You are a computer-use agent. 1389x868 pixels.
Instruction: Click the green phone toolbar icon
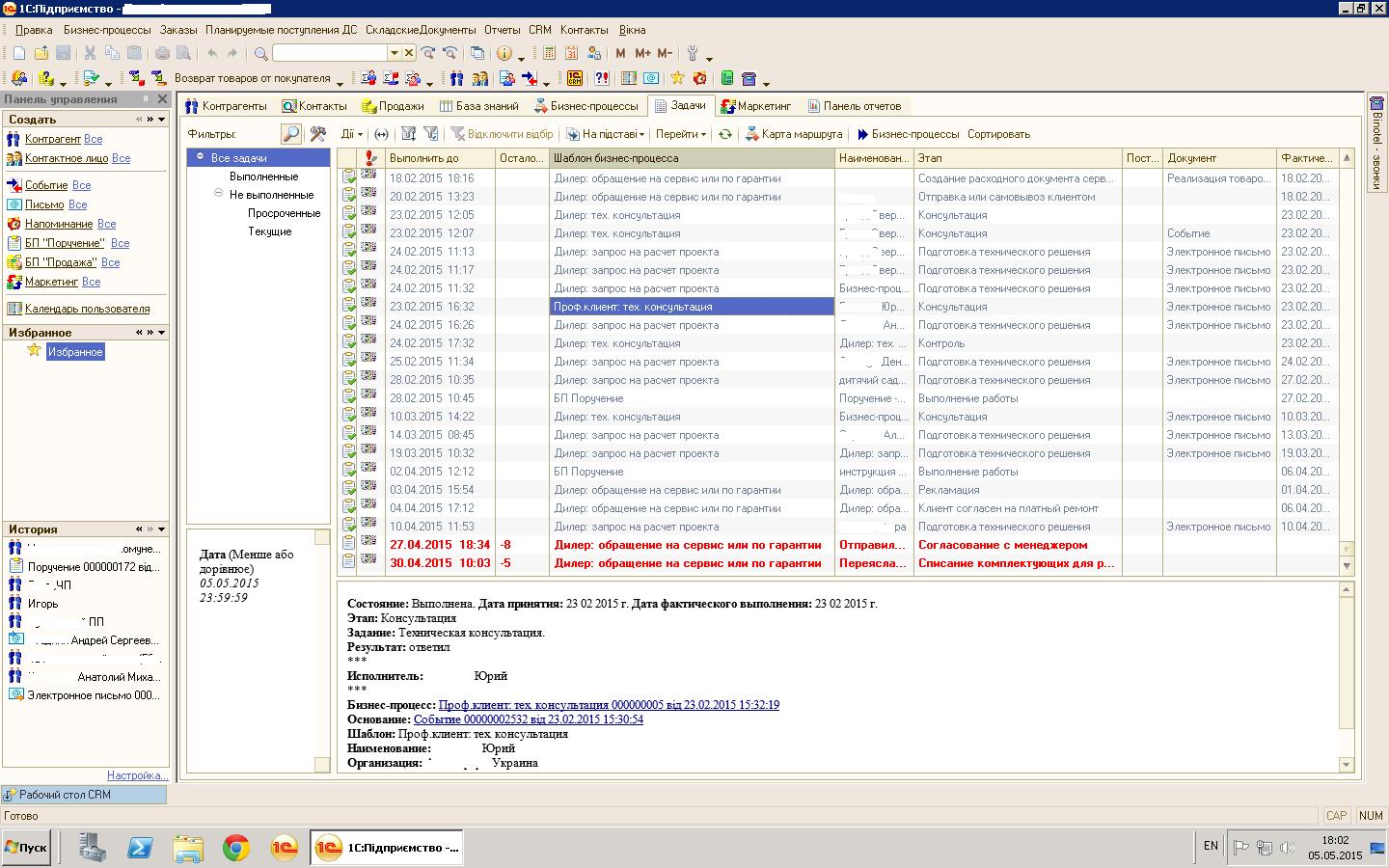[x=726, y=79]
